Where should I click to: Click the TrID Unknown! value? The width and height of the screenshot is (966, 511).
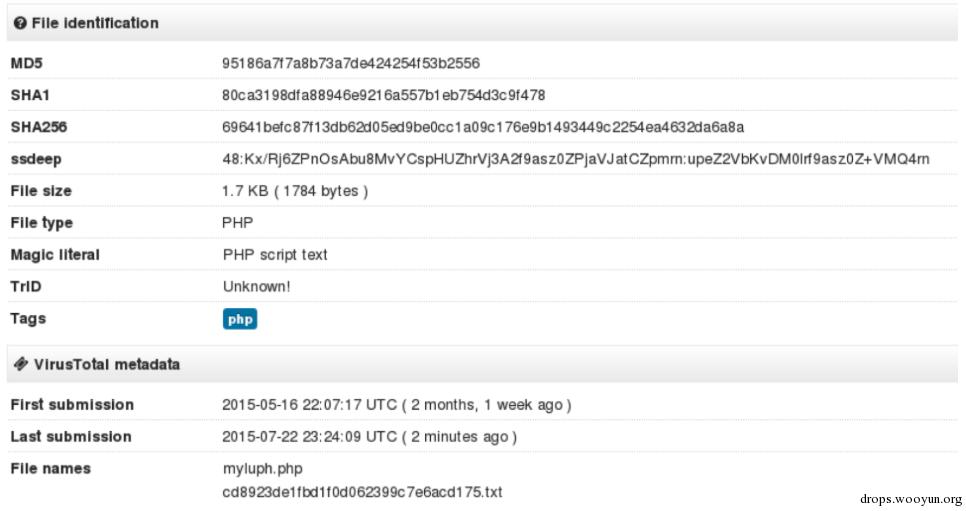coord(256,287)
